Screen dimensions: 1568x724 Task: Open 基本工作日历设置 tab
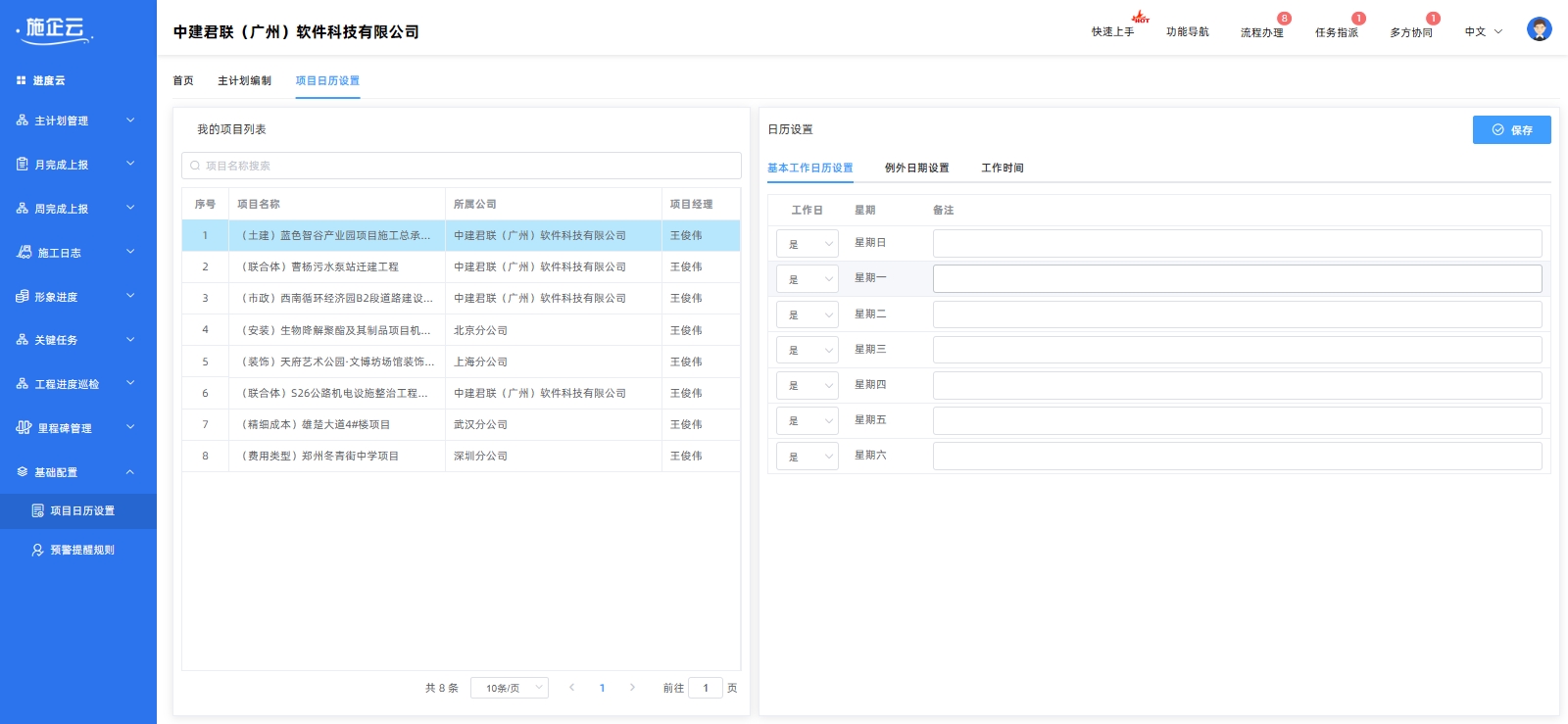tap(810, 168)
